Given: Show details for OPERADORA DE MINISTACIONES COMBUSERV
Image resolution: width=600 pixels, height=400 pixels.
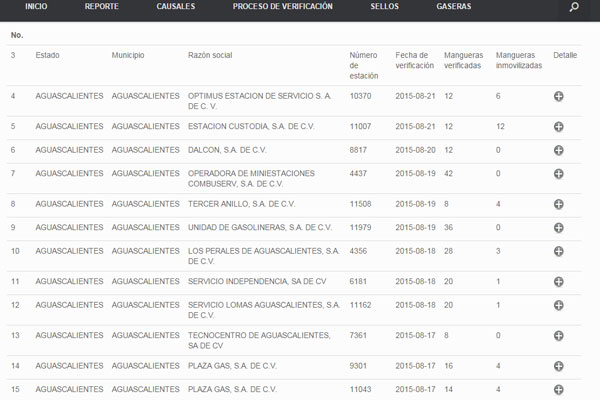Looking at the screenshot, I should [559, 176].
